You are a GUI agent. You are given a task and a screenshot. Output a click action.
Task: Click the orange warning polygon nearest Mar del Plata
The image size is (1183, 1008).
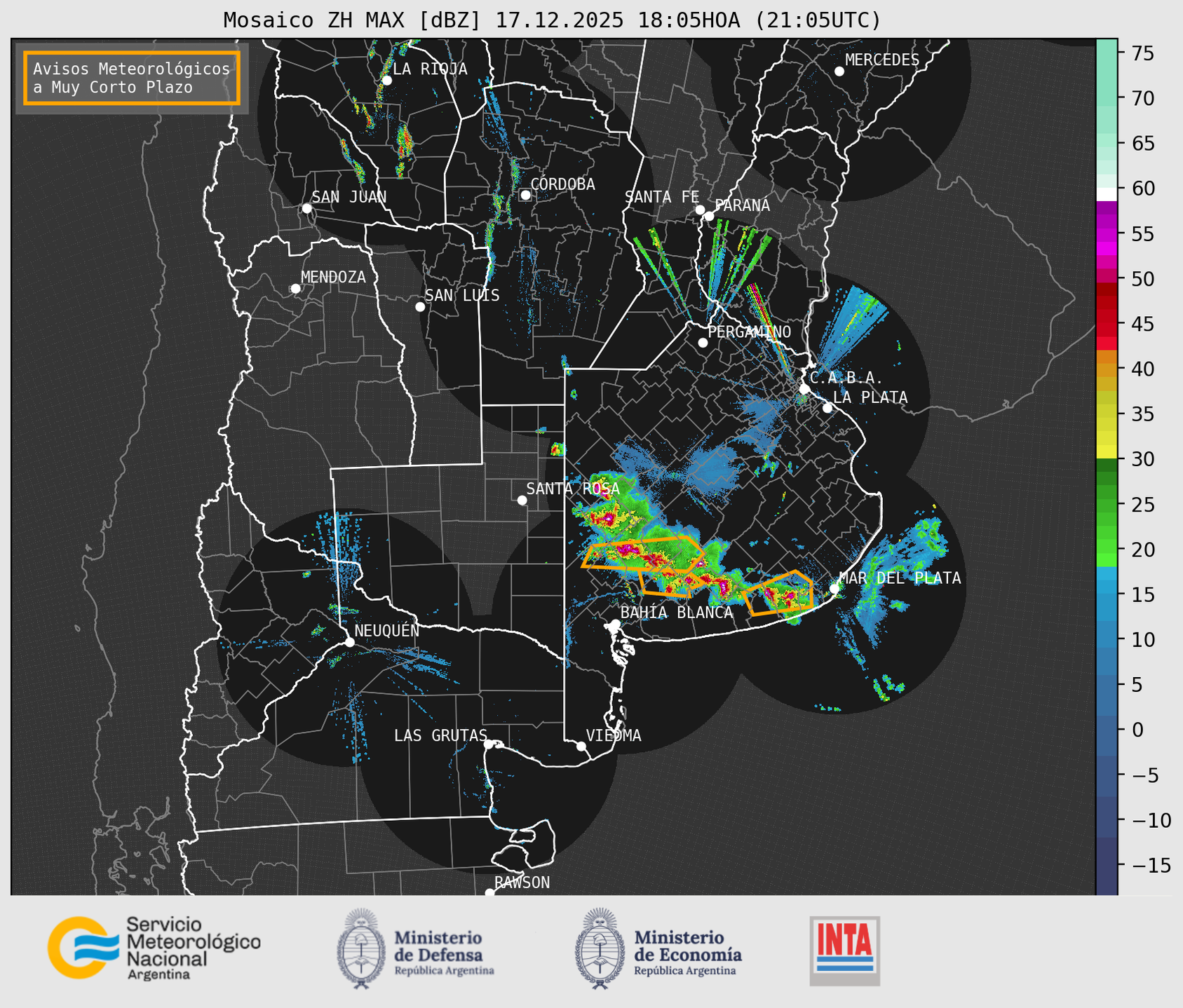click(778, 593)
